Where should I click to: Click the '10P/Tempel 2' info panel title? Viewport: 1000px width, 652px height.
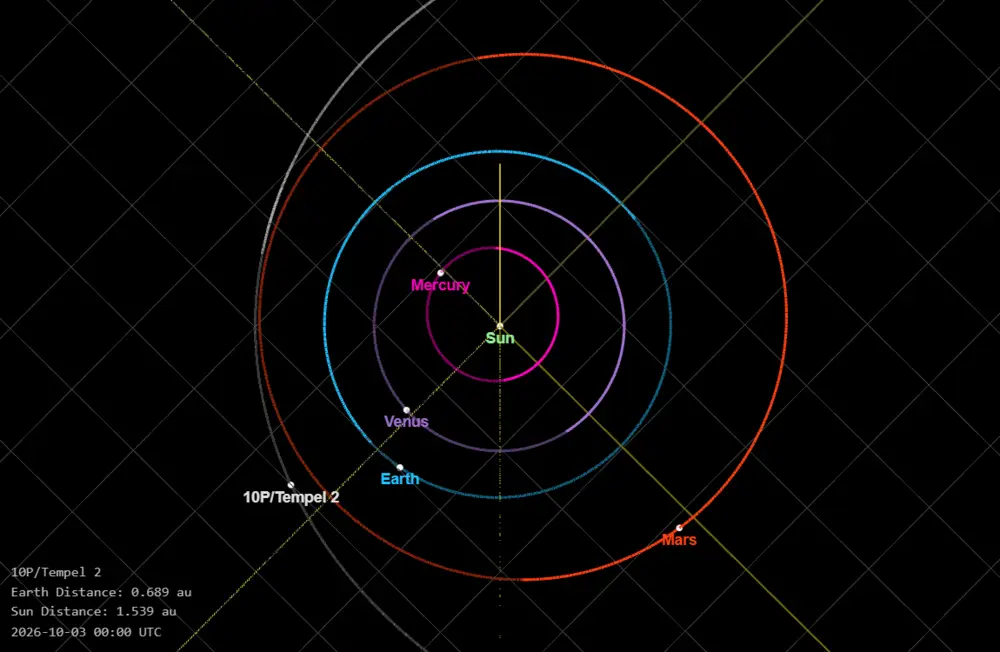(55, 572)
